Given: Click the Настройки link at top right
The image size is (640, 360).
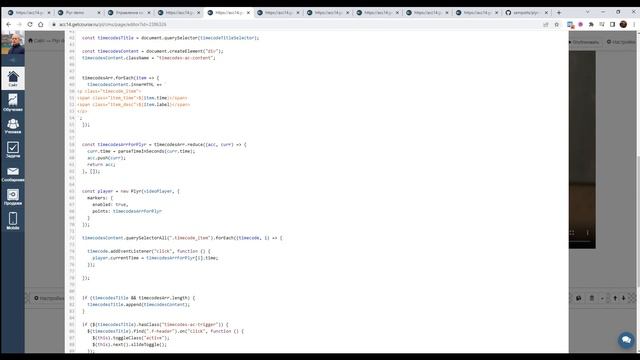Looking at the screenshot, I should click(622, 42).
